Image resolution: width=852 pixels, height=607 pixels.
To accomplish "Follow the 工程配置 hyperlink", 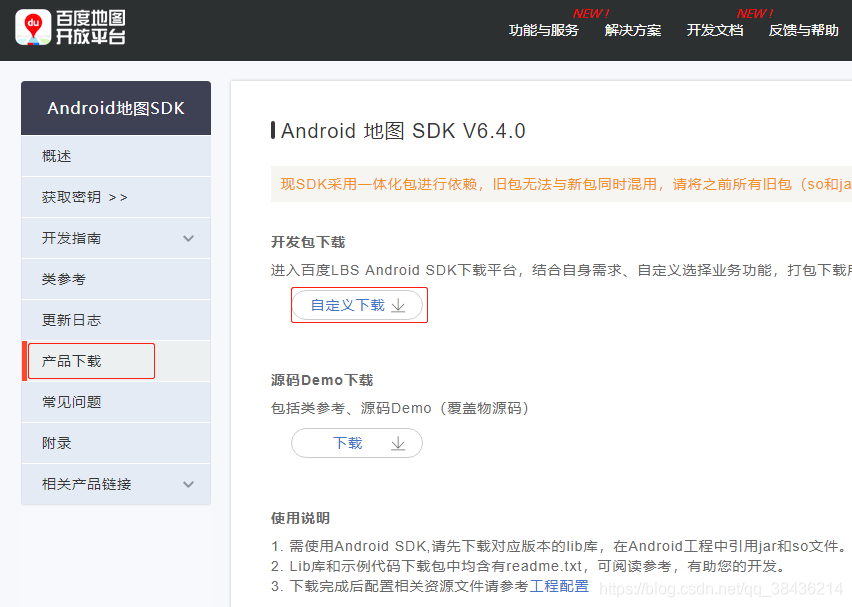I will click(559, 586).
